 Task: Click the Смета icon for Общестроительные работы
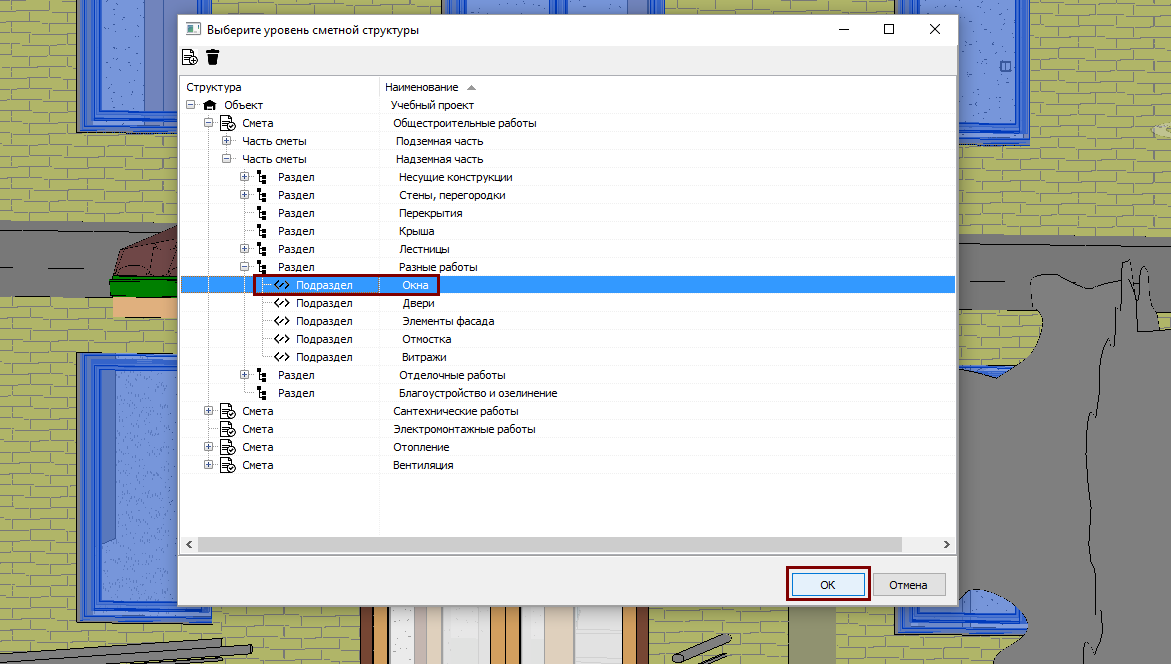tap(228, 123)
